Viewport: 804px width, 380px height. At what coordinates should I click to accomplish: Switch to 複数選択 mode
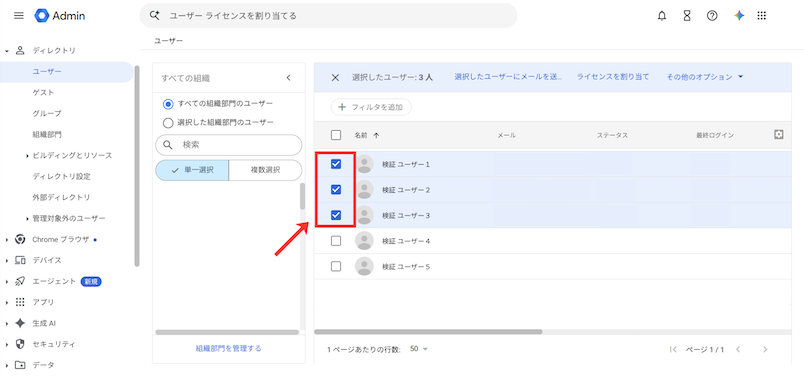coord(265,170)
